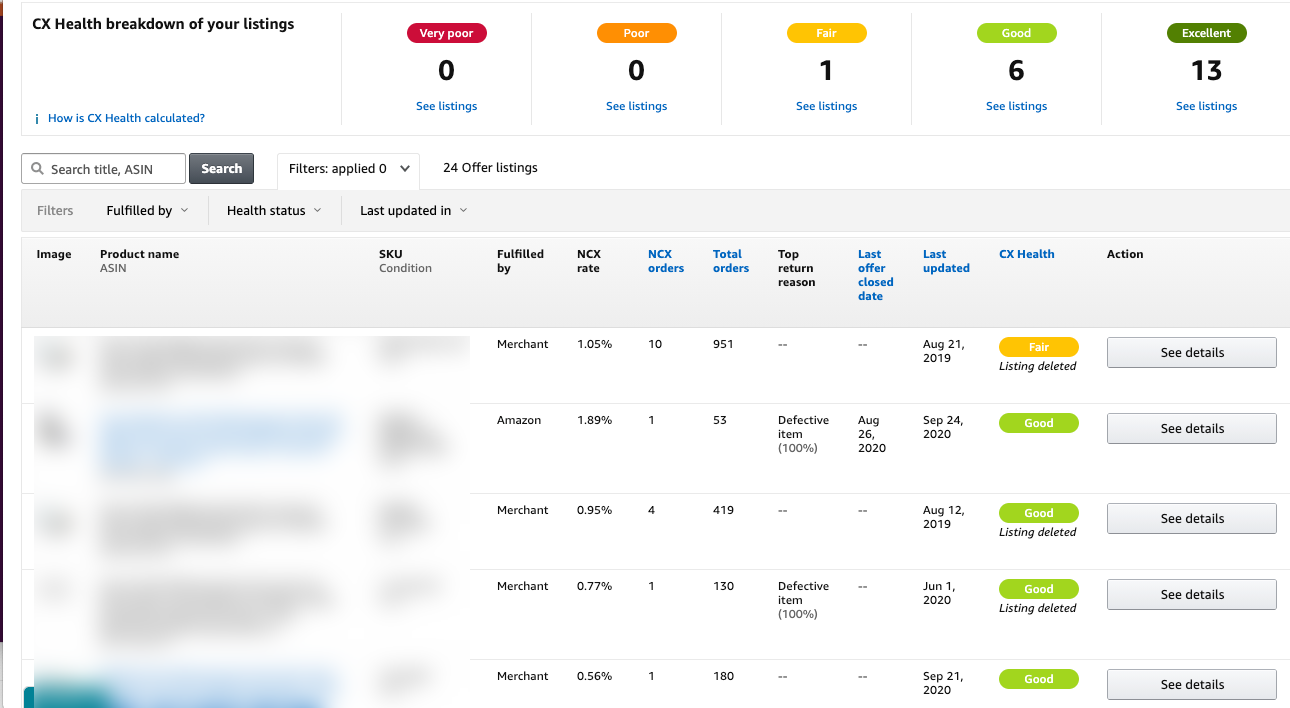Expand the Filters: applied 0 dropdown
The width and height of the screenshot is (1290, 708).
click(348, 168)
